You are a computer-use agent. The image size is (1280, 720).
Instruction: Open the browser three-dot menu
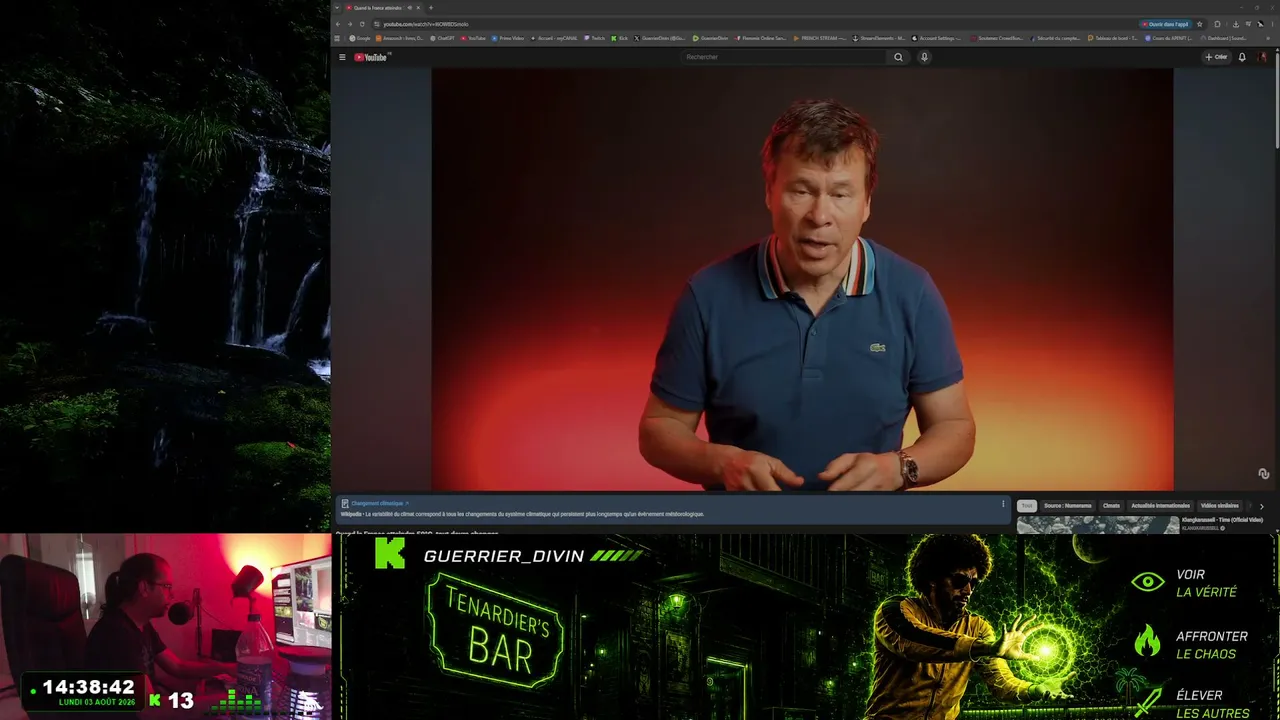point(1270,24)
